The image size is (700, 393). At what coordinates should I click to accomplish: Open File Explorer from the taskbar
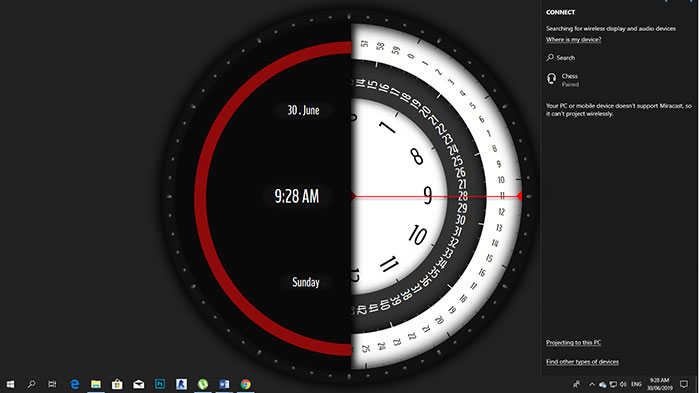point(96,384)
